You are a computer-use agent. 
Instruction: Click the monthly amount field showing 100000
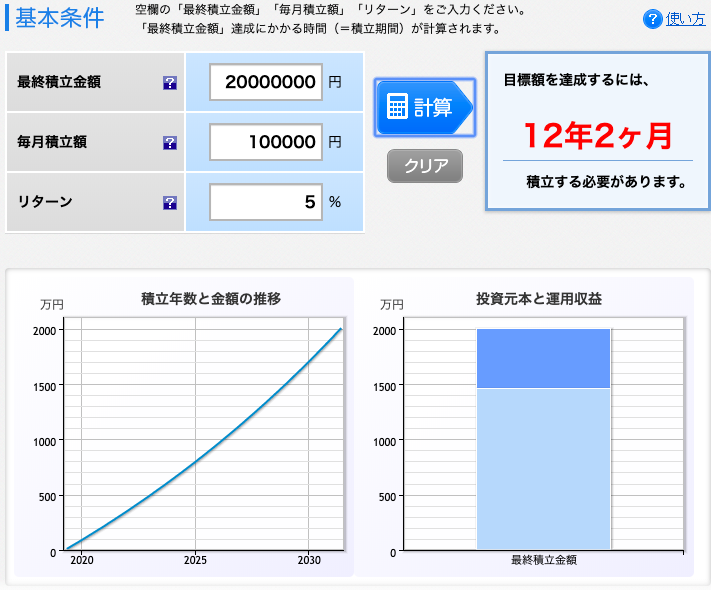266,142
